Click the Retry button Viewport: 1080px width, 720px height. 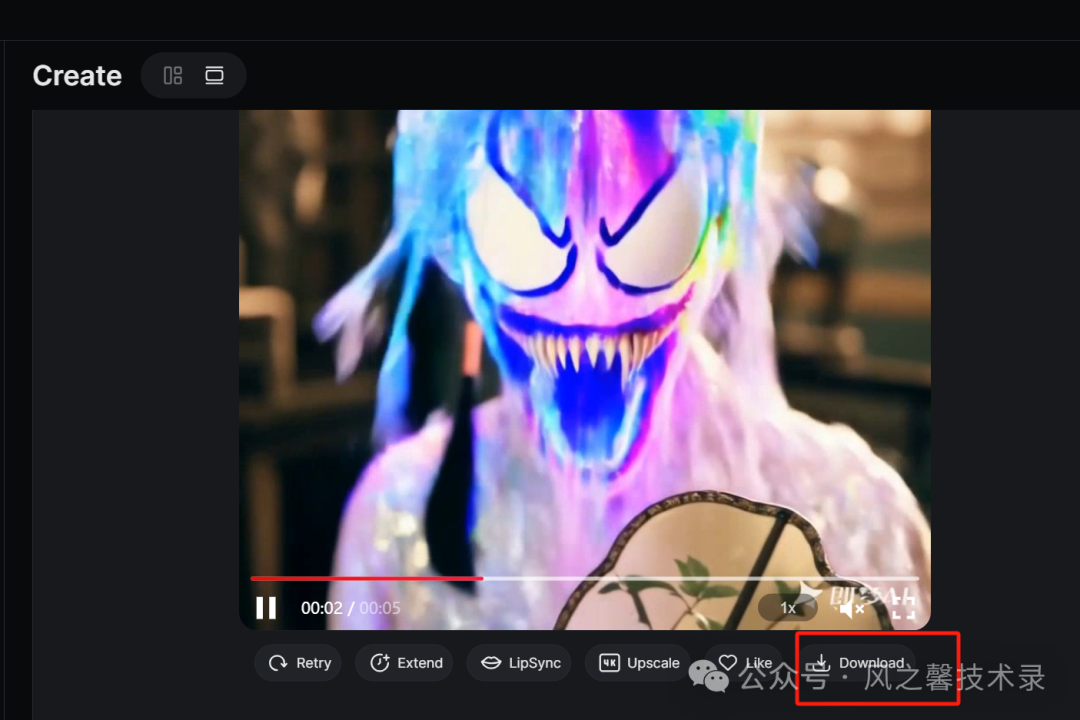click(x=298, y=663)
